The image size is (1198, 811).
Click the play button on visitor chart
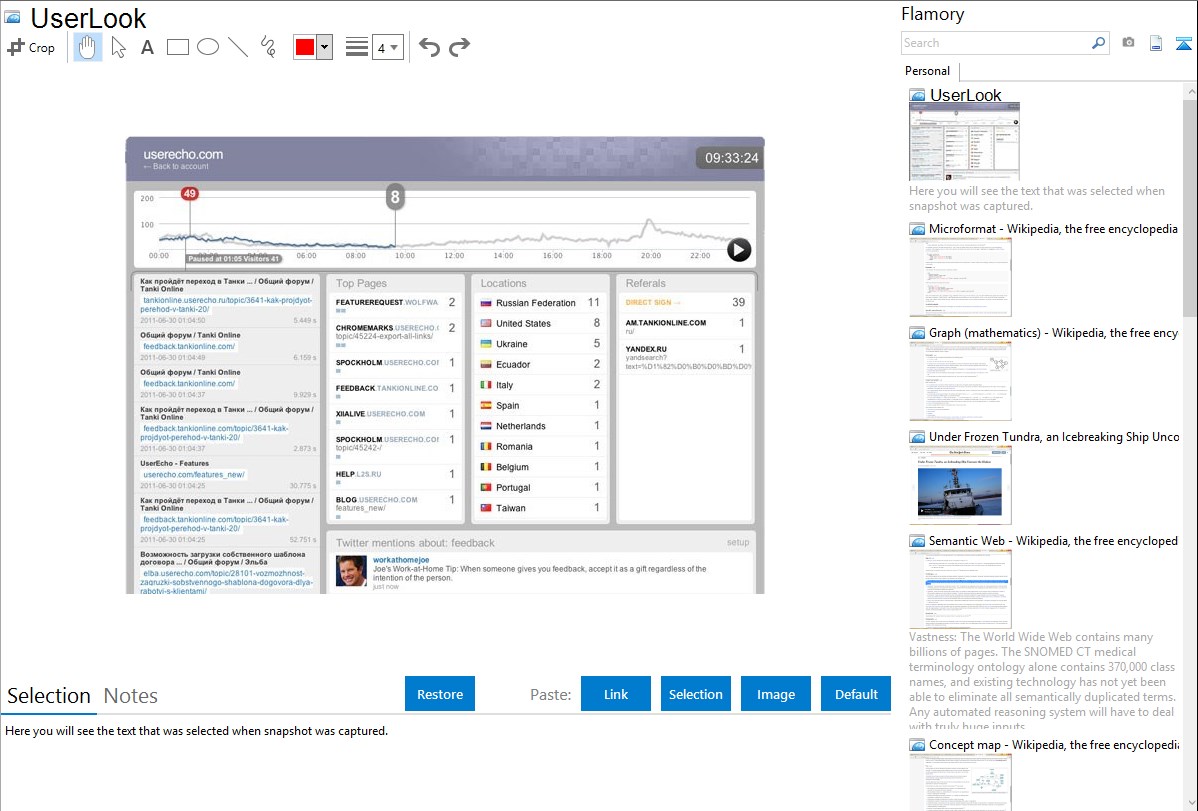(739, 250)
